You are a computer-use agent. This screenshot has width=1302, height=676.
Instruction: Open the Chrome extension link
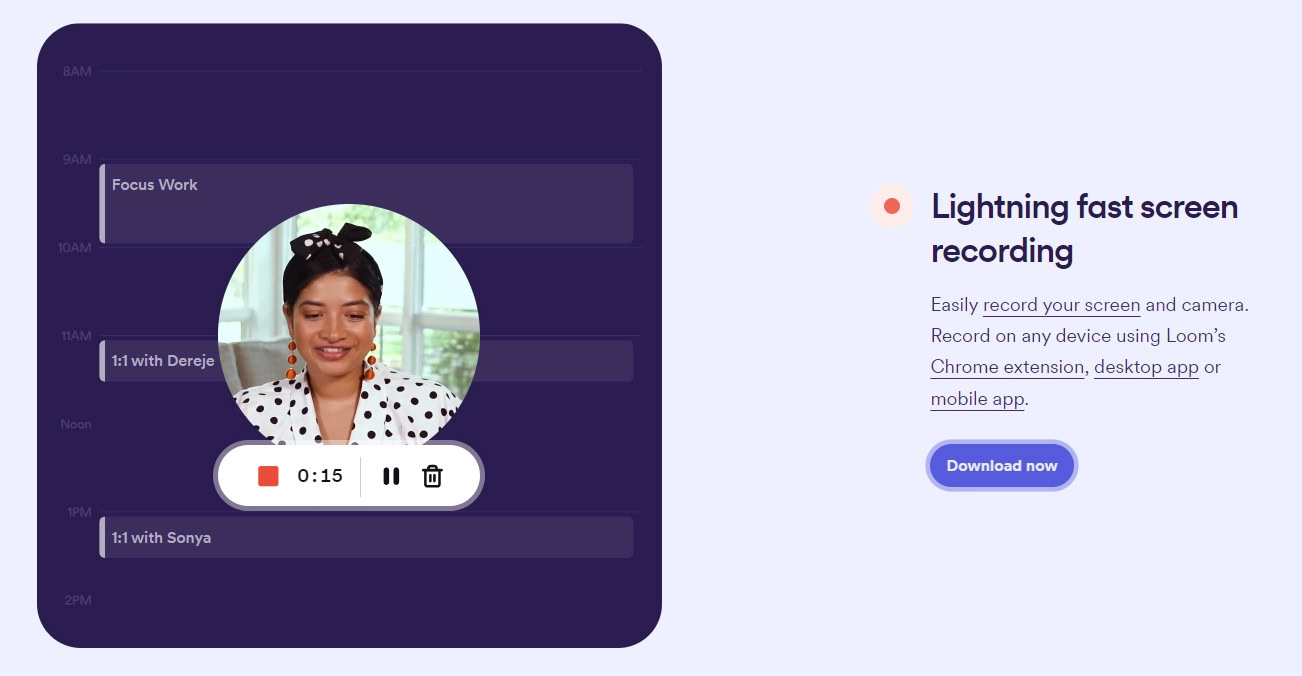pyautogui.click(x=1007, y=367)
